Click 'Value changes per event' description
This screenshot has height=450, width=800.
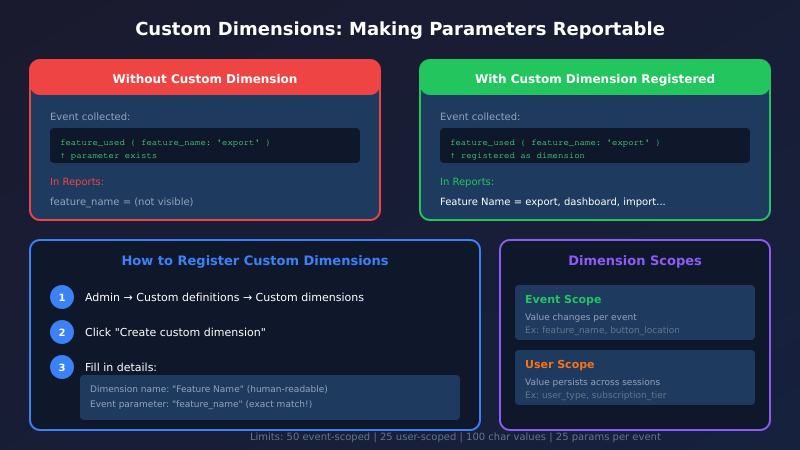[581, 317]
